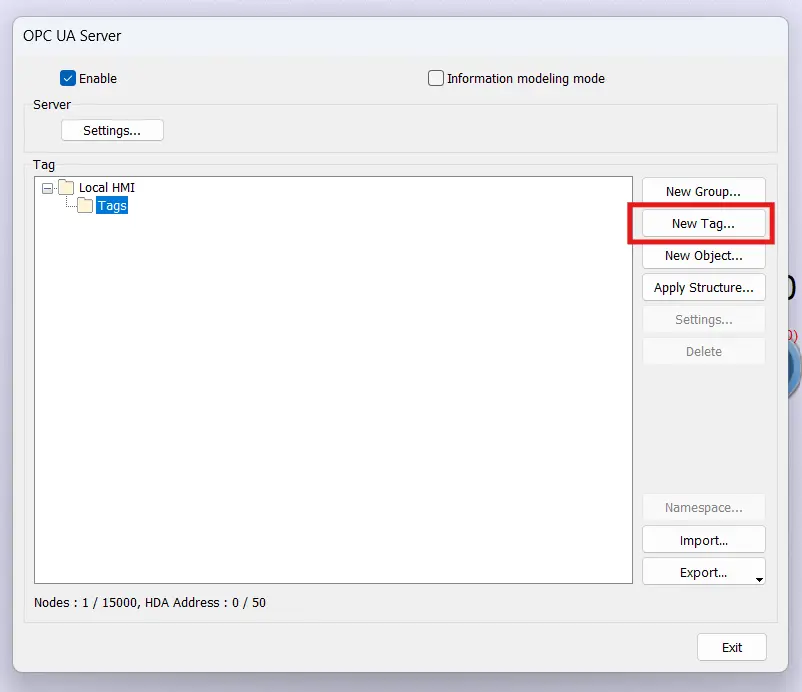Enable Information modeling mode
The height and width of the screenshot is (692, 802).
click(437, 78)
